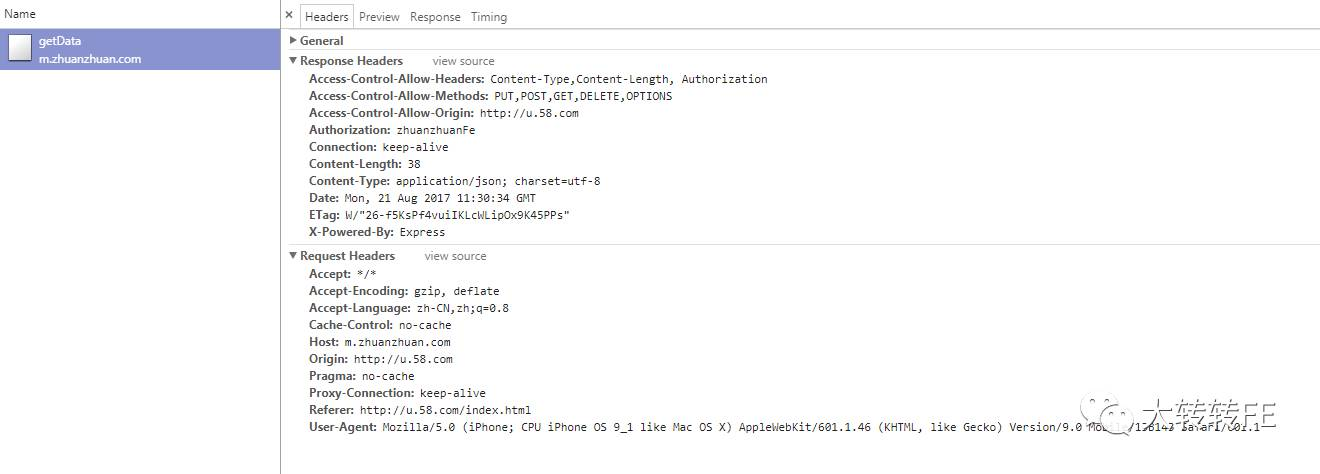The height and width of the screenshot is (474, 1320).
Task: Switch to the Preview tab
Action: click(x=379, y=17)
